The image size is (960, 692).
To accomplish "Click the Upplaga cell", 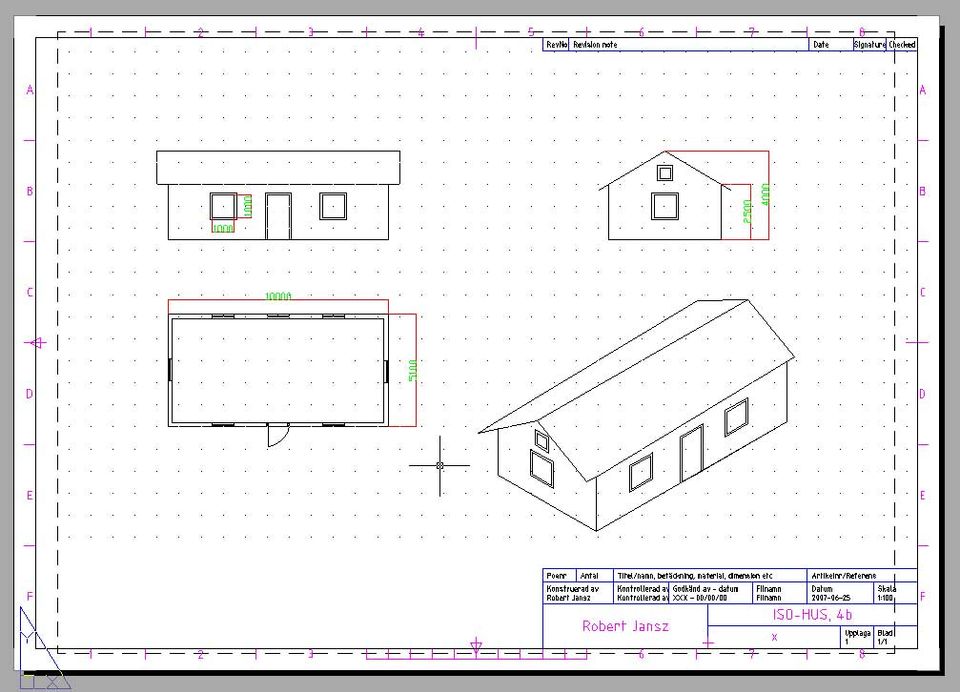I will pyautogui.click(x=858, y=637).
